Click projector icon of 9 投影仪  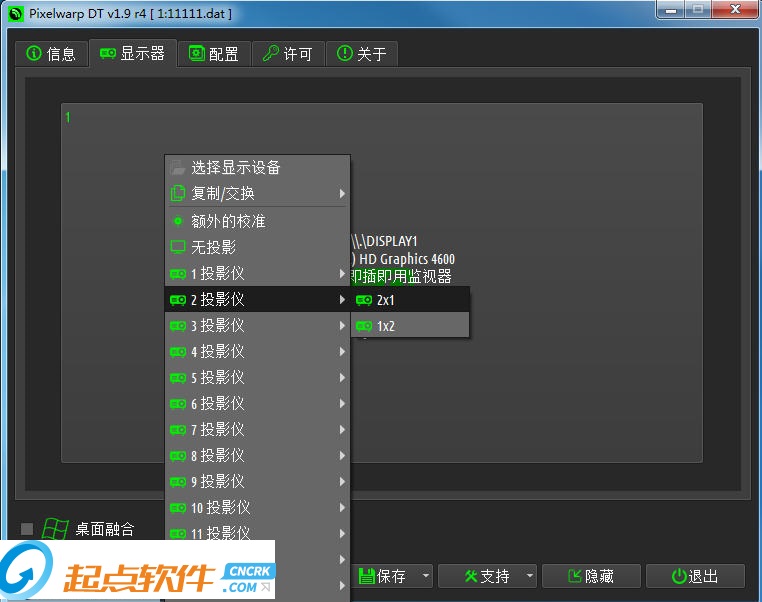(x=178, y=482)
